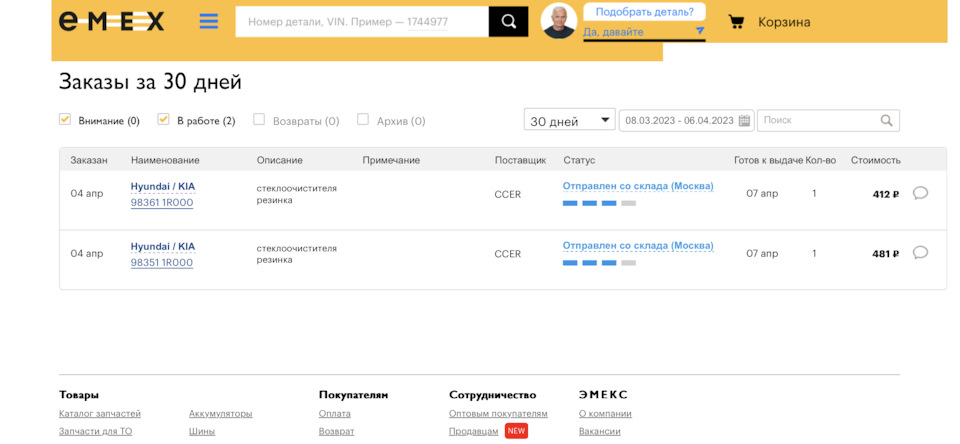Focus the part number search field

click(362, 21)
